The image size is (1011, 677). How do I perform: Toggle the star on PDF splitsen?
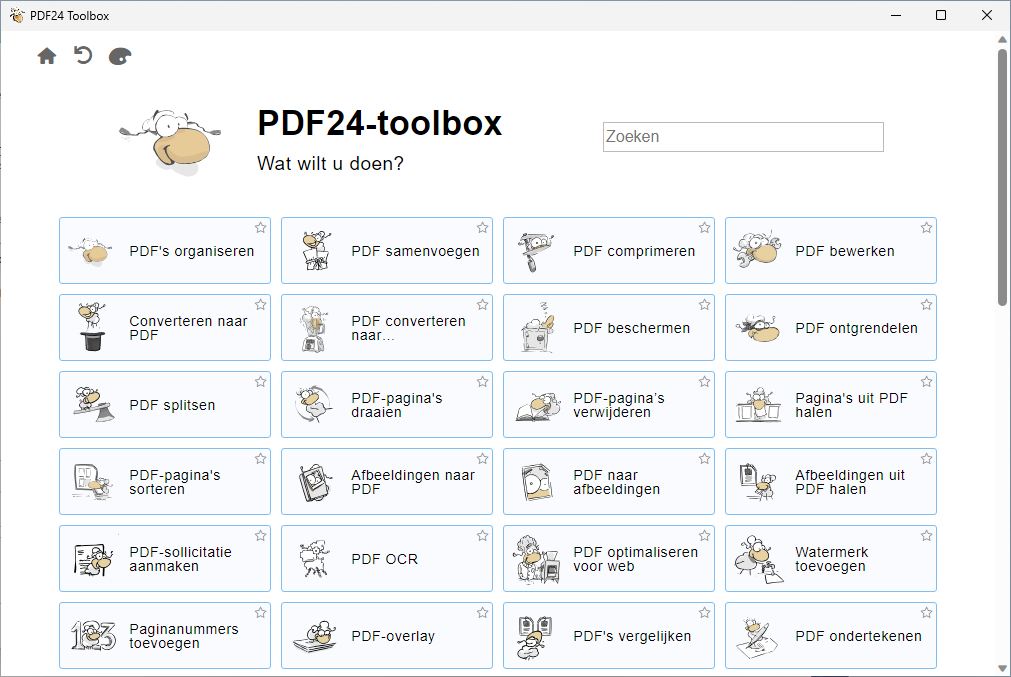tap(260, 382)
